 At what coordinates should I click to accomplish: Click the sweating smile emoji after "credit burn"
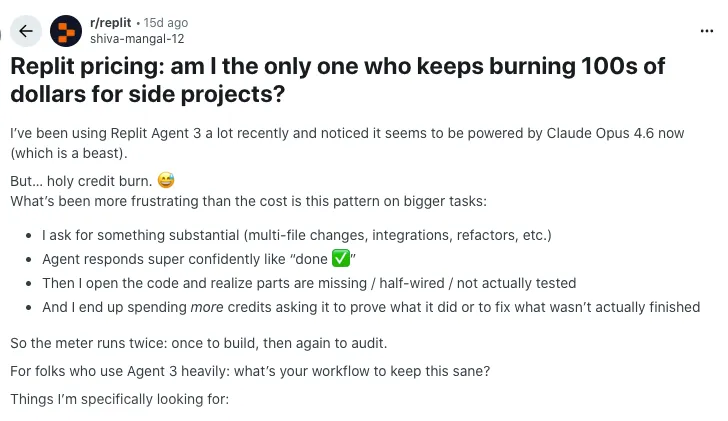tap(166, 181)
